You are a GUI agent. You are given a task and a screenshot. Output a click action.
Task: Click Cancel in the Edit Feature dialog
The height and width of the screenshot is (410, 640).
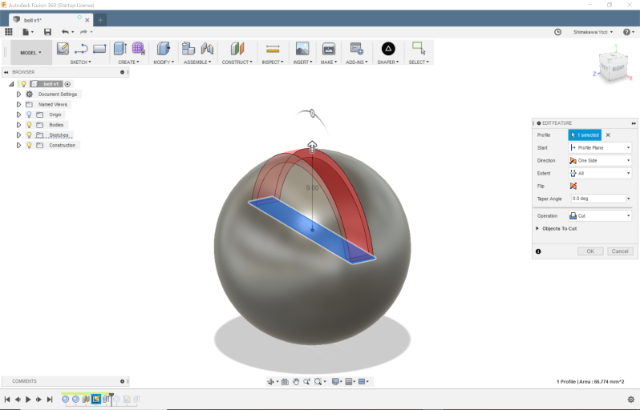(620, 251)
